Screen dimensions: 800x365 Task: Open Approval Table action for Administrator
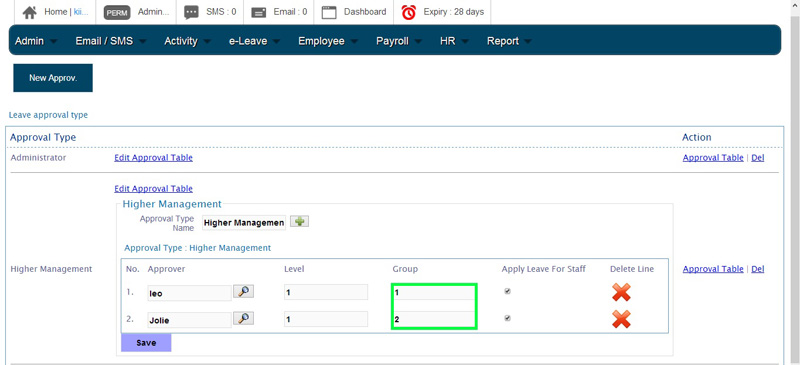[x=713, y=158]
